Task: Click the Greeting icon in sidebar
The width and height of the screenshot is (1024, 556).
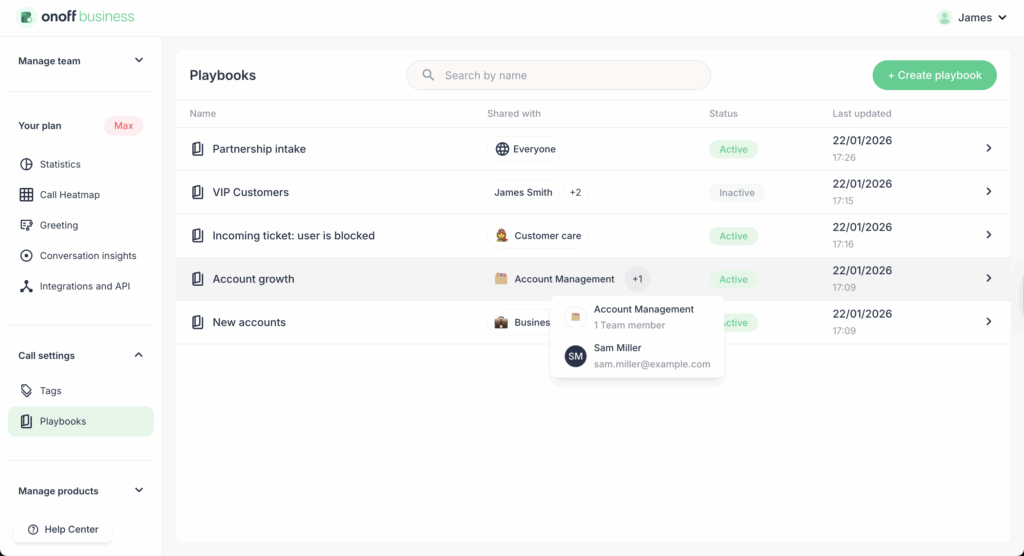Action: [27, 225]
